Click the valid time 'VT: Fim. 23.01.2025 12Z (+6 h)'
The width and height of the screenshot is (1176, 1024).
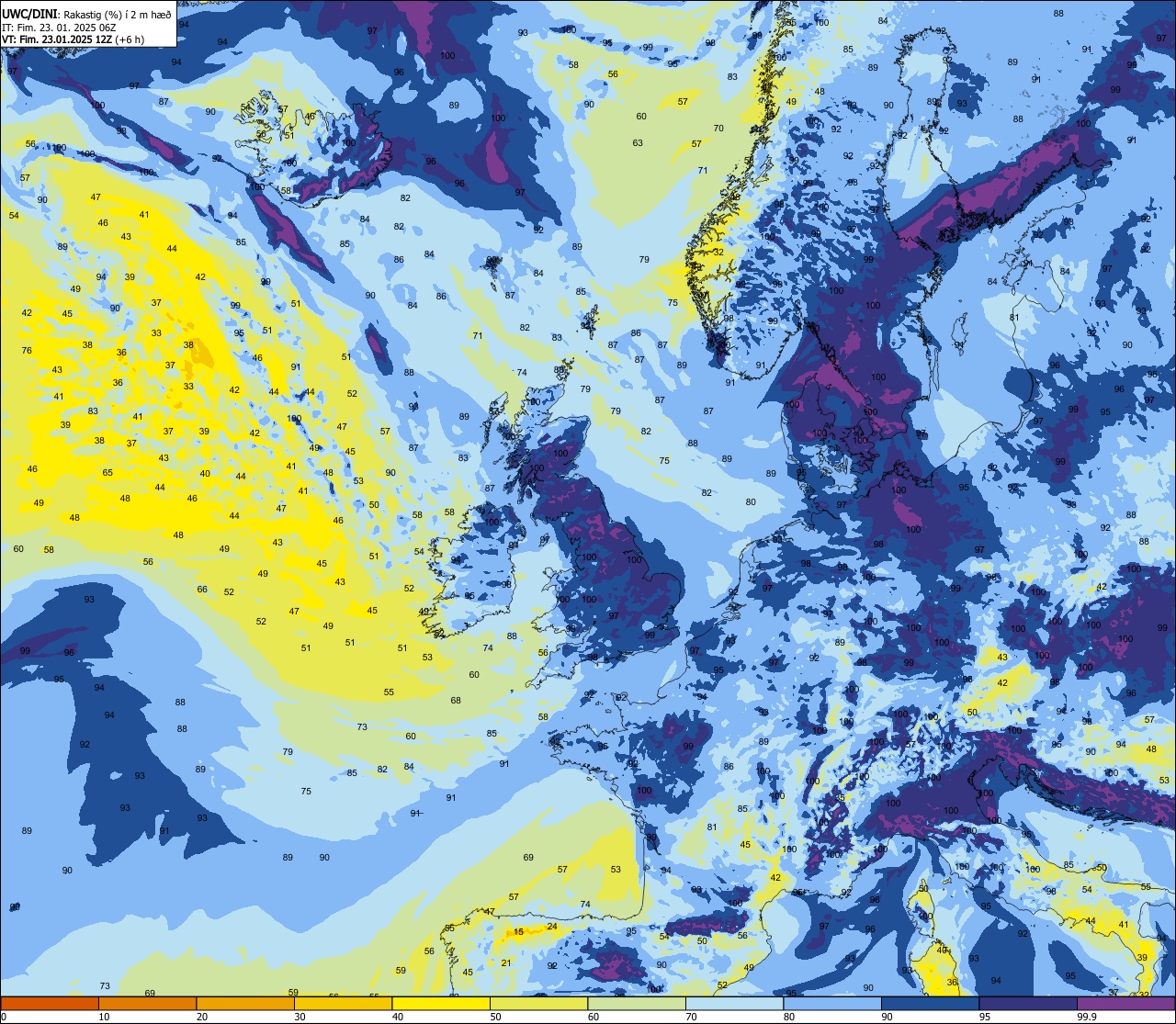pos(73,39)
